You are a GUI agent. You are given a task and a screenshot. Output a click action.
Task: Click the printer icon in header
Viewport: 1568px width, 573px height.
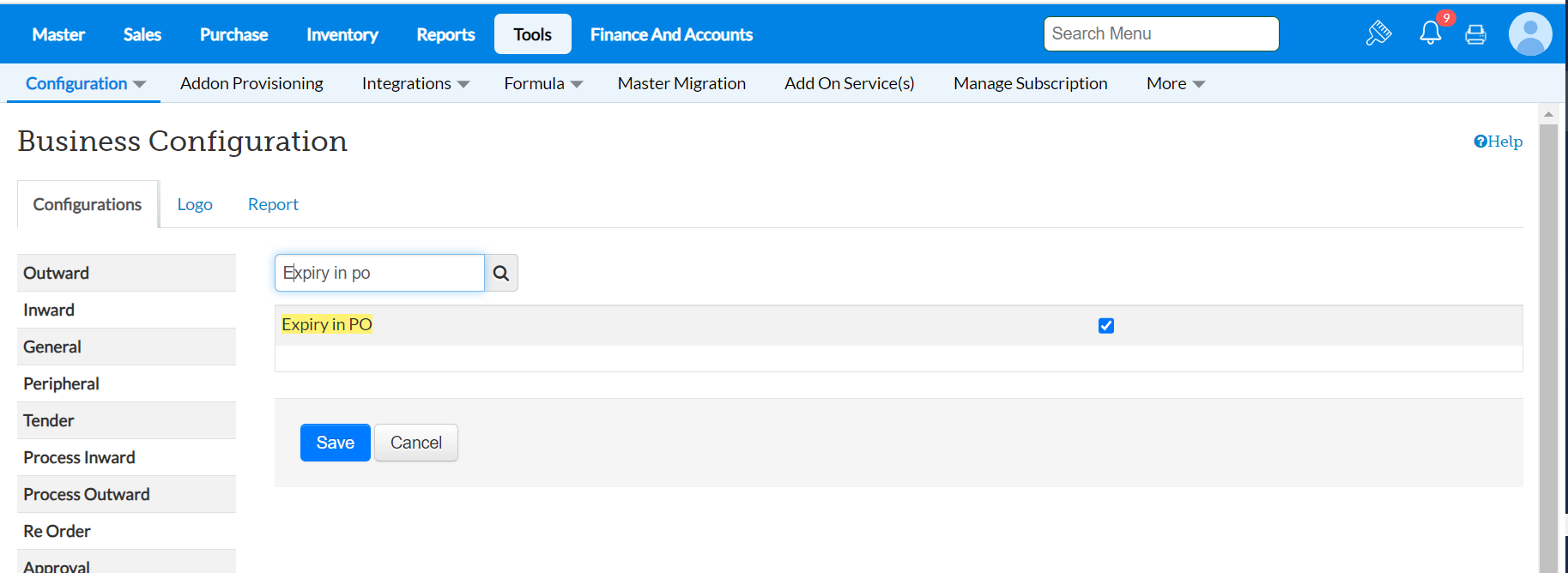pos(1475,34)
